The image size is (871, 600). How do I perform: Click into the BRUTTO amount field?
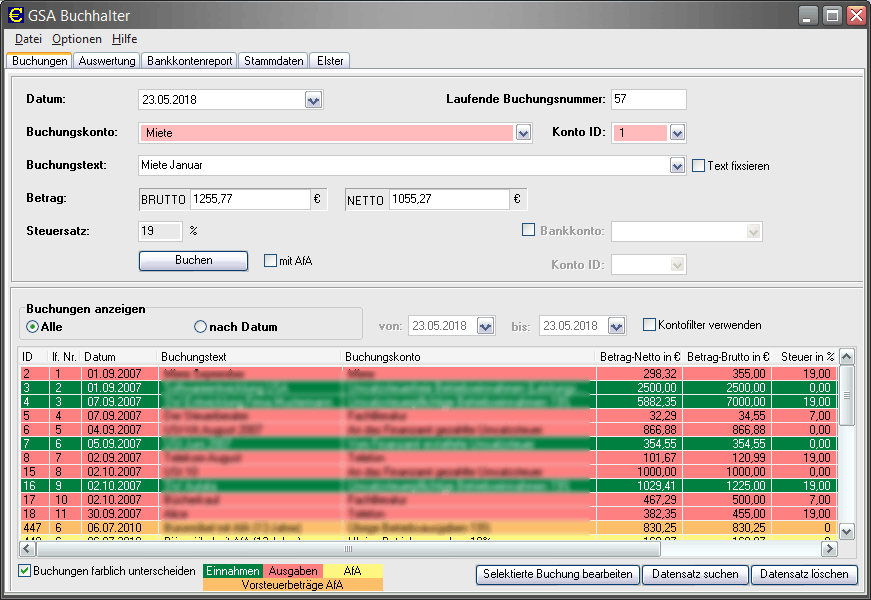coord(250,199)
